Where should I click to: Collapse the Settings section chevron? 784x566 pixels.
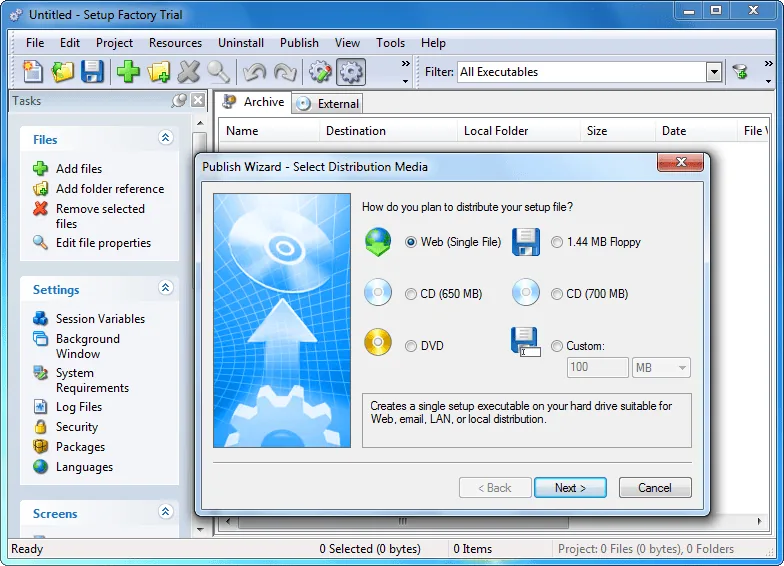coord(166,288)
